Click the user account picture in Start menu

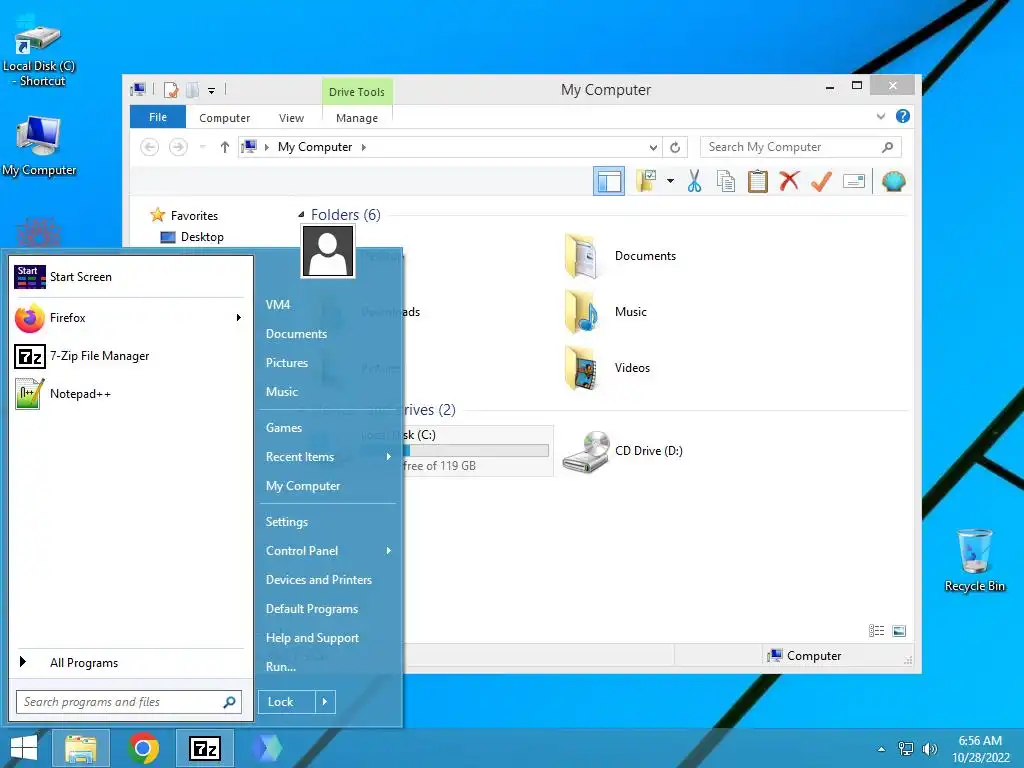click(x=328, y=251)
